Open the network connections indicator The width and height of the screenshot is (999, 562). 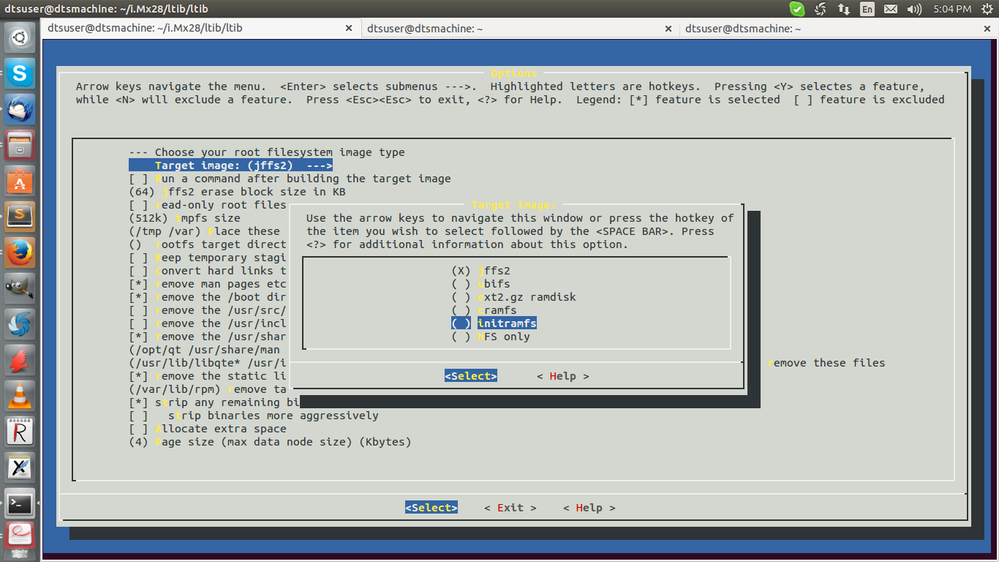tap(844, 9)
